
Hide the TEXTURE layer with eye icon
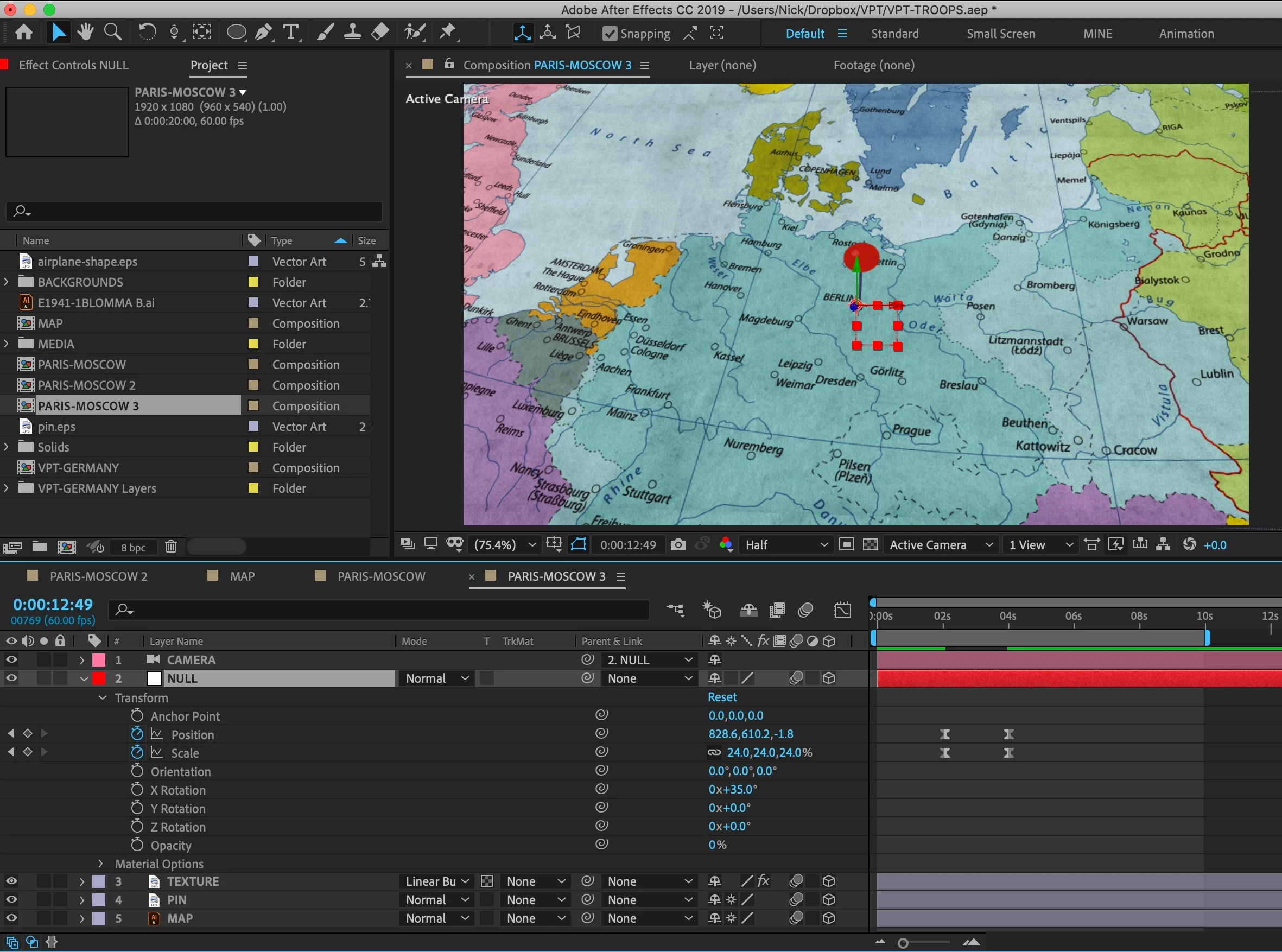(x=11, y=881)
